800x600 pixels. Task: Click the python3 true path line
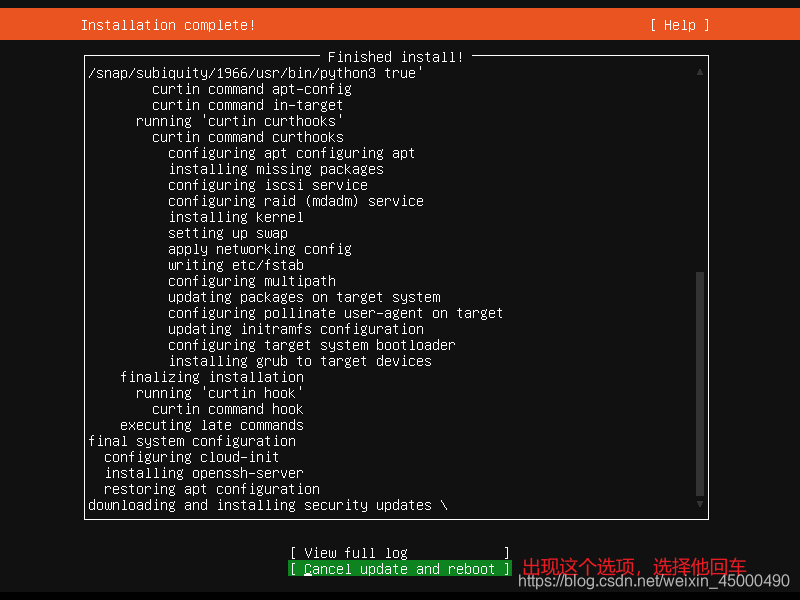(256, 73)
